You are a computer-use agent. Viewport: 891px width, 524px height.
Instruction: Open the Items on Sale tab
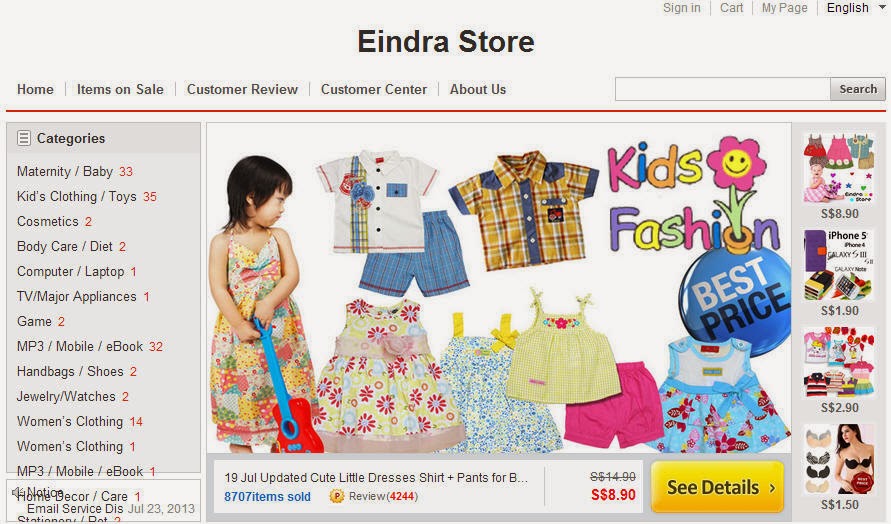[120, 89]
